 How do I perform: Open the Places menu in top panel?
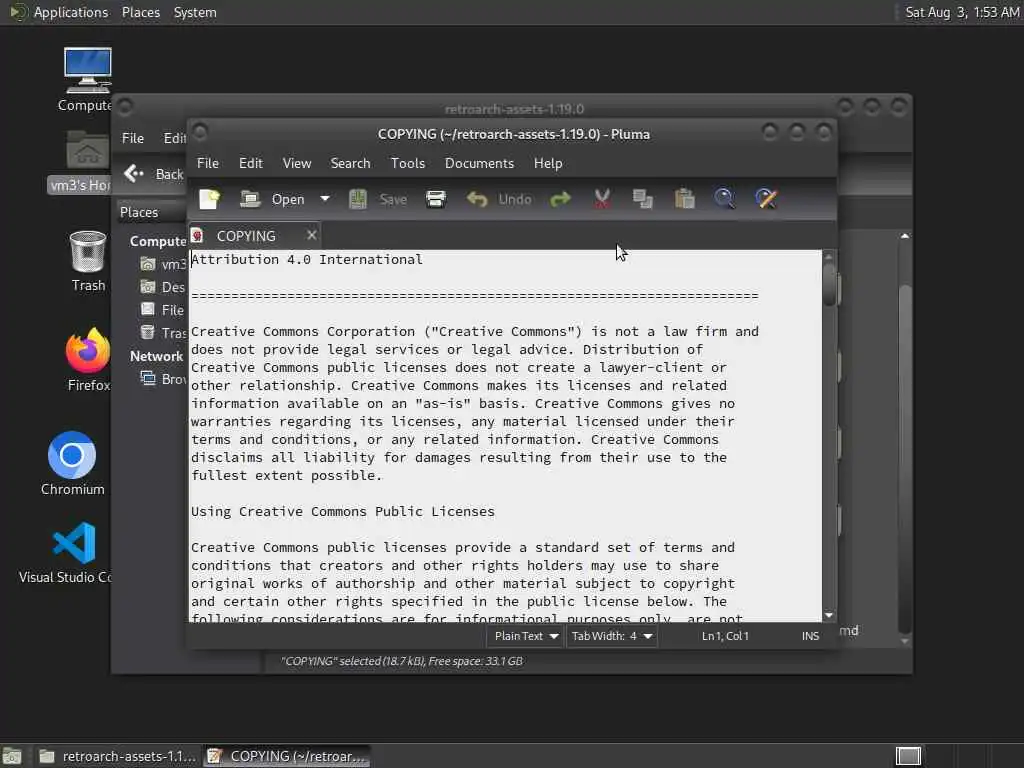tap(140, 12)
